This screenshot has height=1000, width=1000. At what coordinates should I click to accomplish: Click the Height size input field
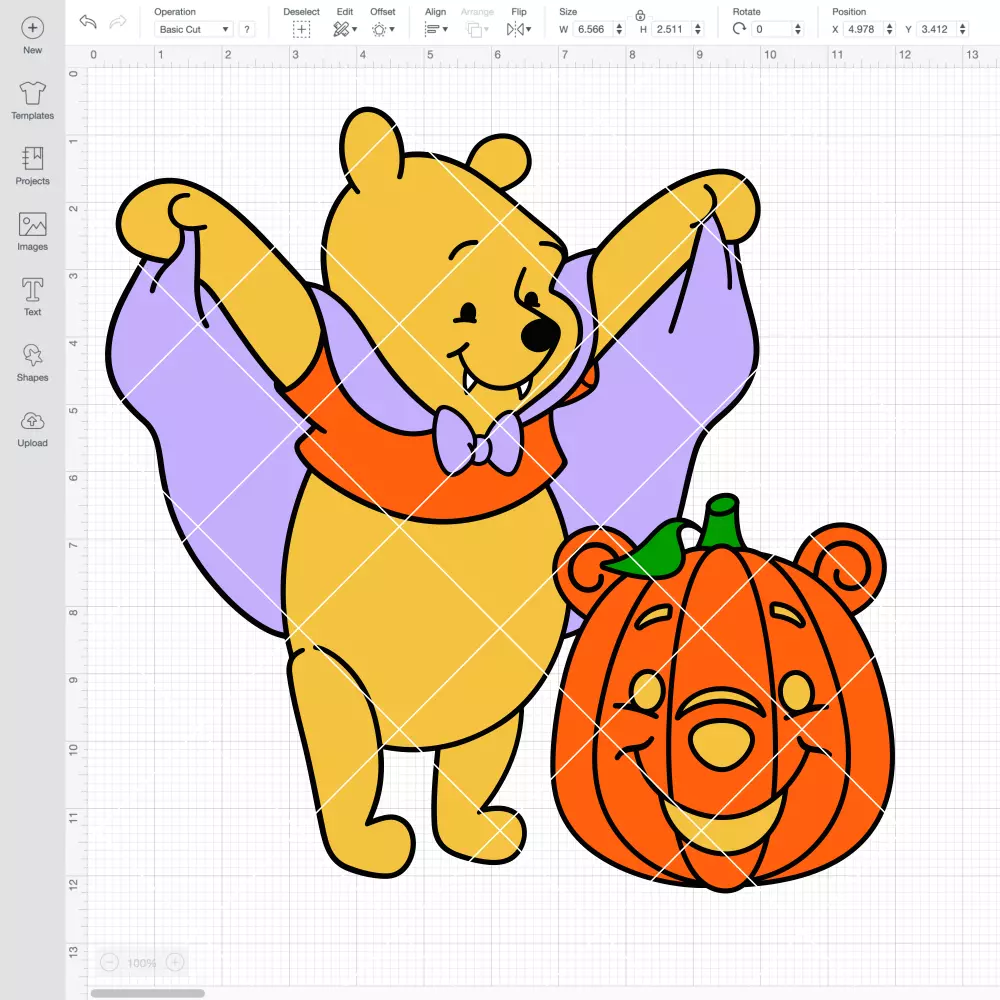(670, 29)
